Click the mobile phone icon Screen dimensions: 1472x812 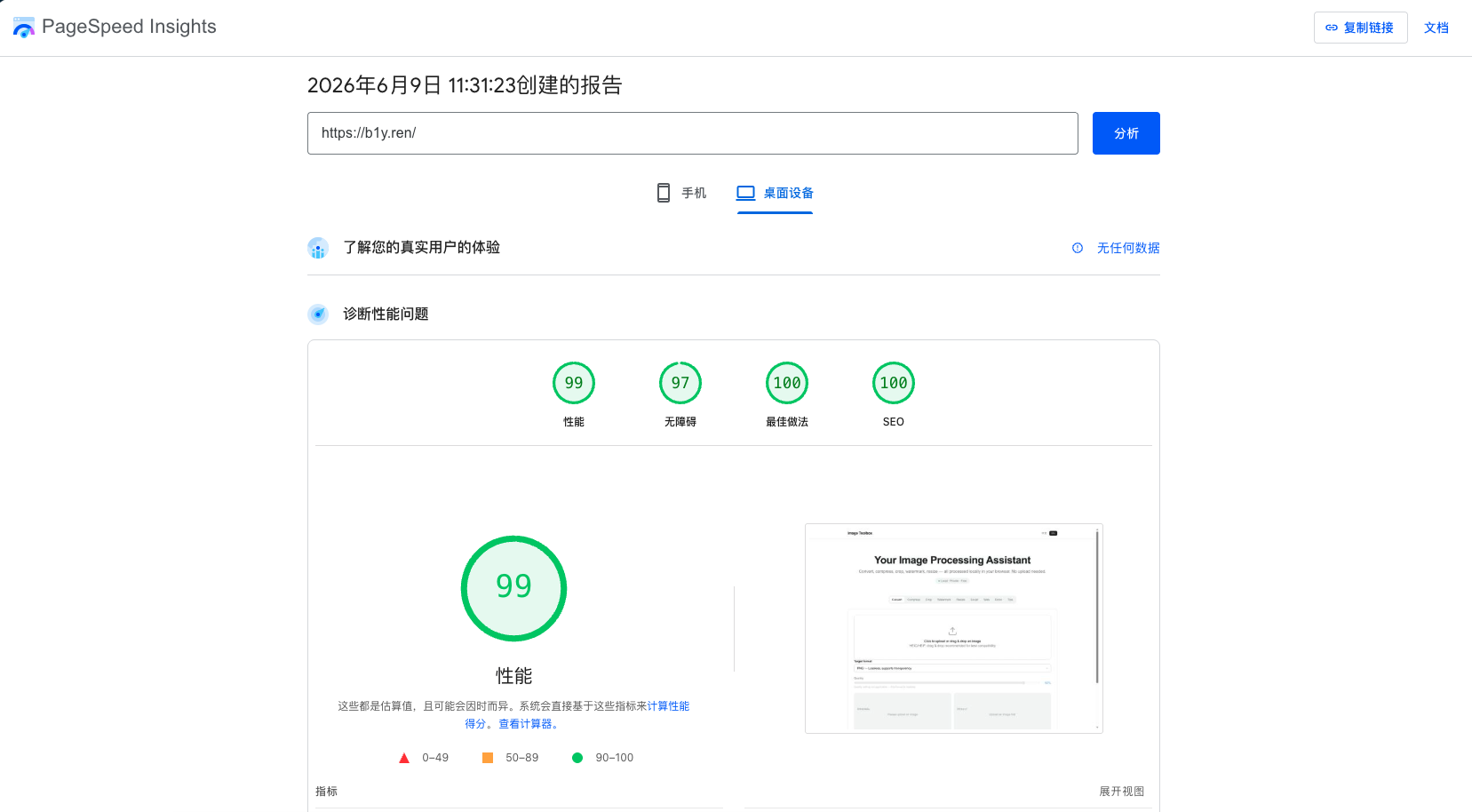(x=664, y=193)
